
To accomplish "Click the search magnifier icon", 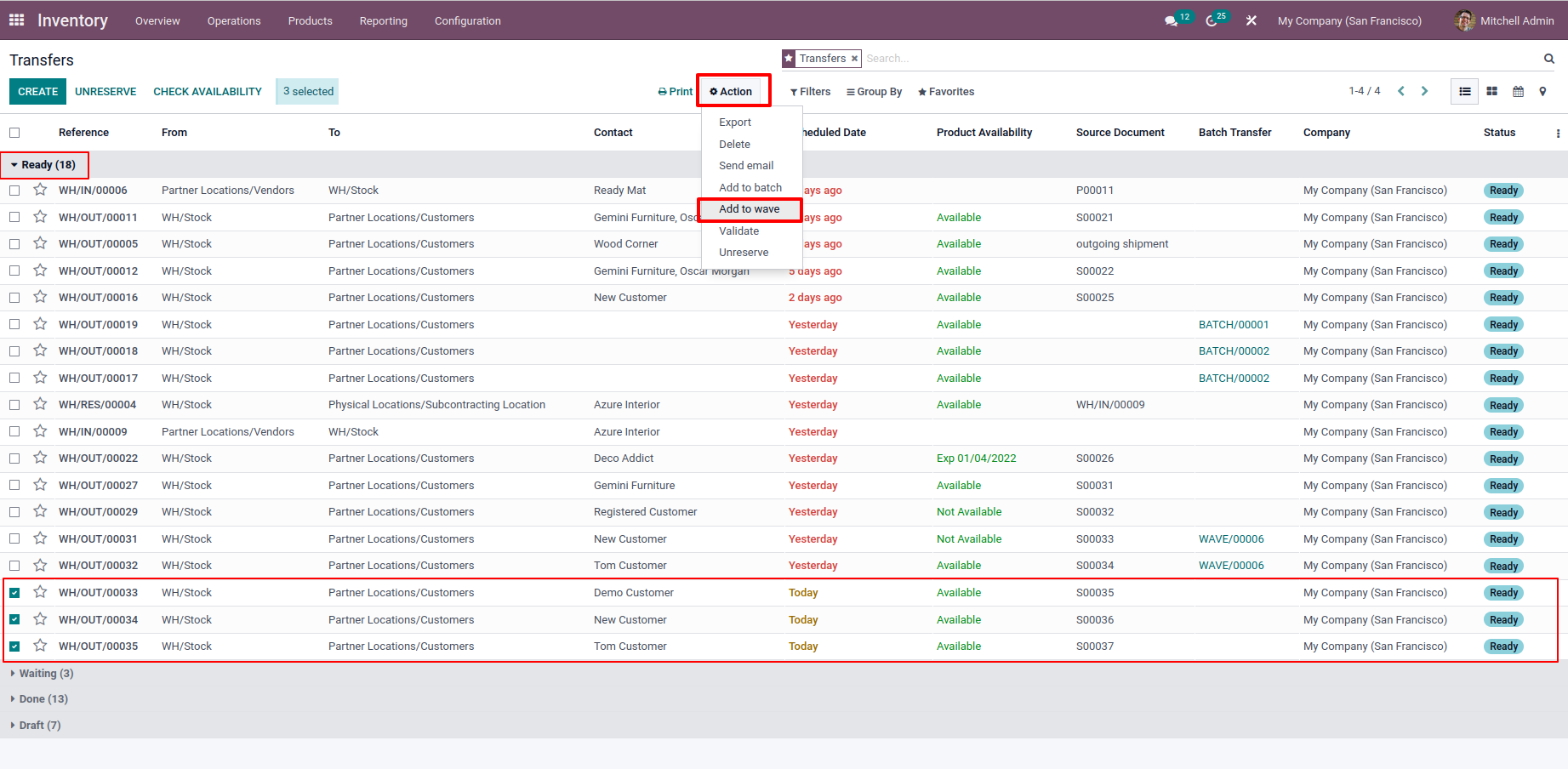I will 1548,59.
